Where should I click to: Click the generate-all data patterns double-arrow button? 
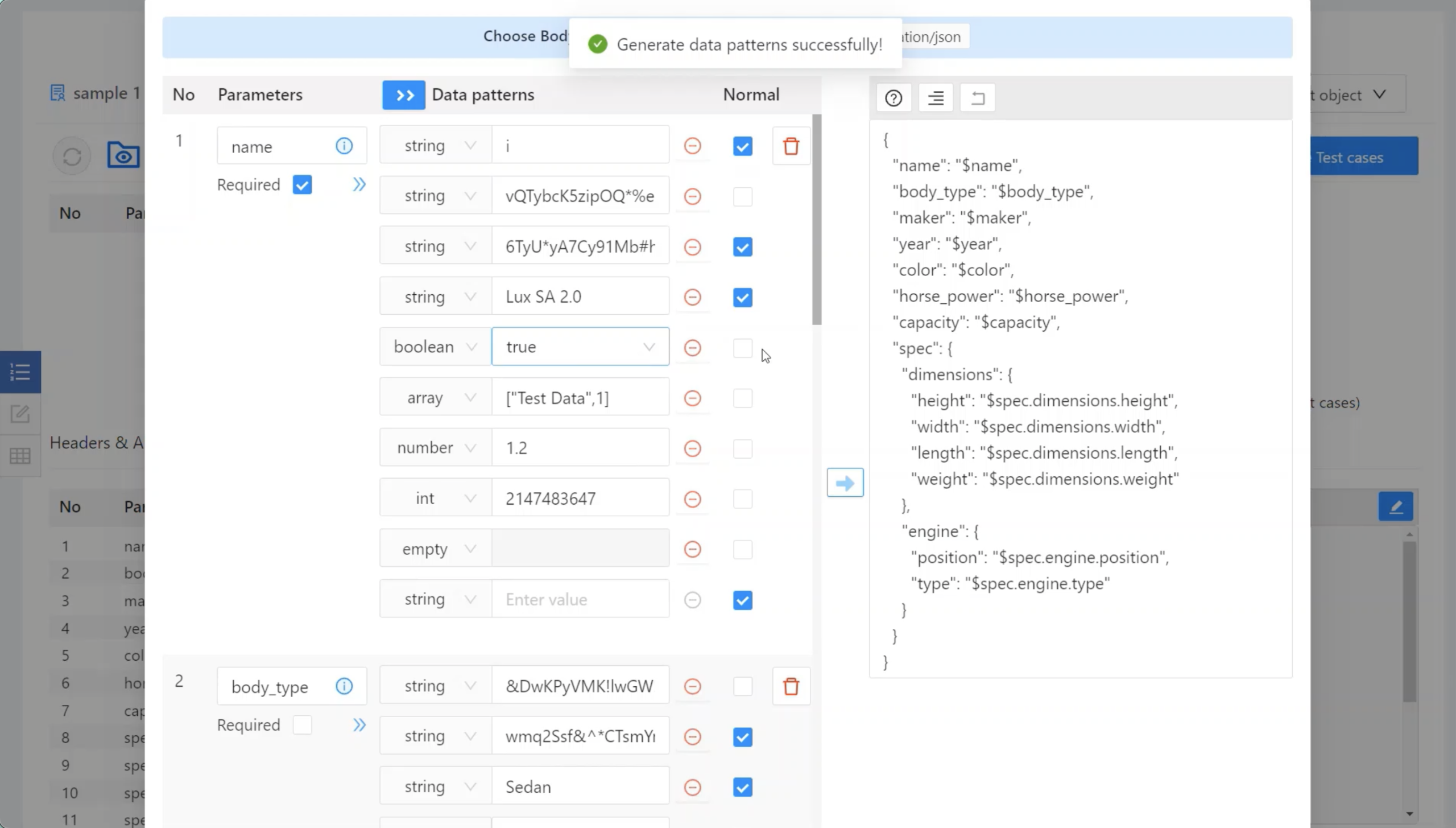[403, 95]
